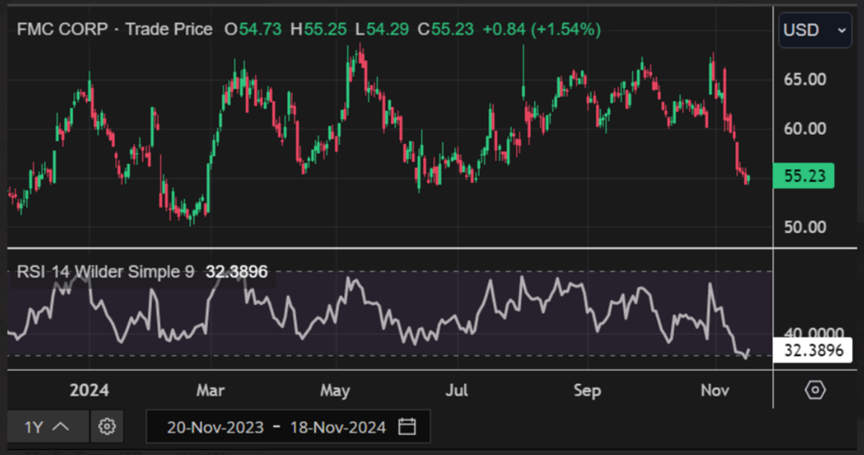
Task: Click the 65.00 price axis label
Action: tap(803, 79)
